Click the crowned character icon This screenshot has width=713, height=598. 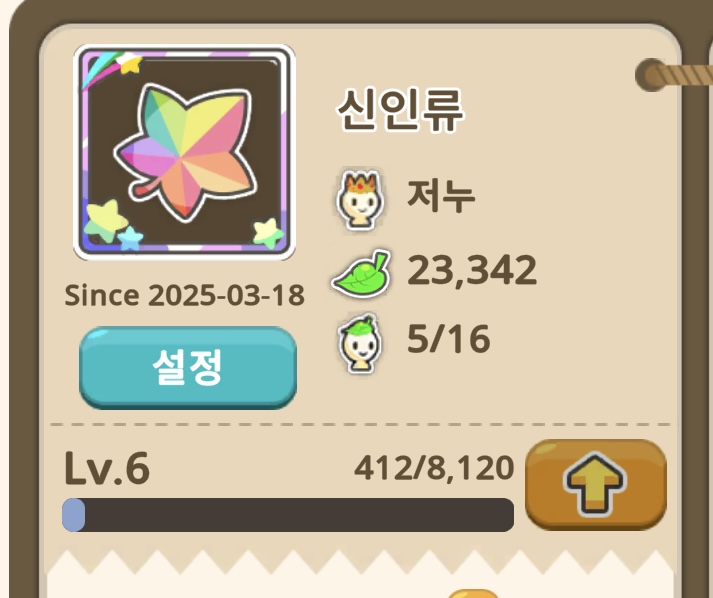[360, 200]
